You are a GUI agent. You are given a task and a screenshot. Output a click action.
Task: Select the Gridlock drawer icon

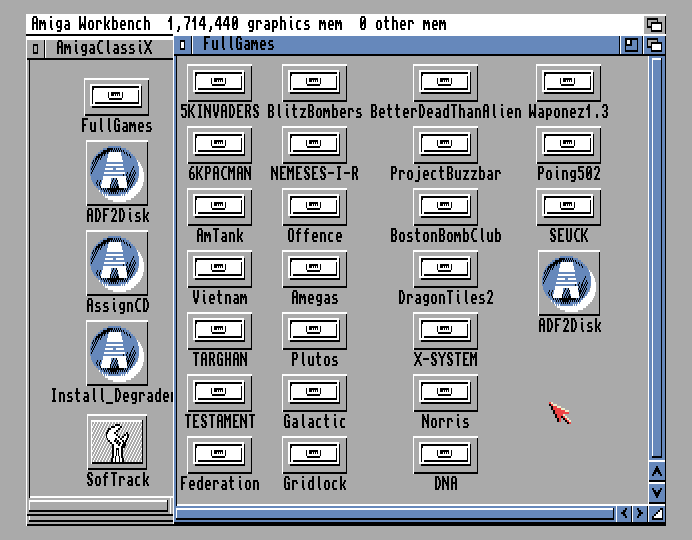[314, 455]
